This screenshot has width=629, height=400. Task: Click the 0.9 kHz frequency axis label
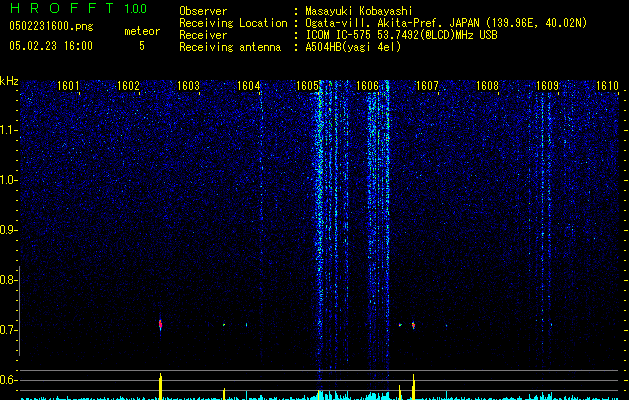9,230
